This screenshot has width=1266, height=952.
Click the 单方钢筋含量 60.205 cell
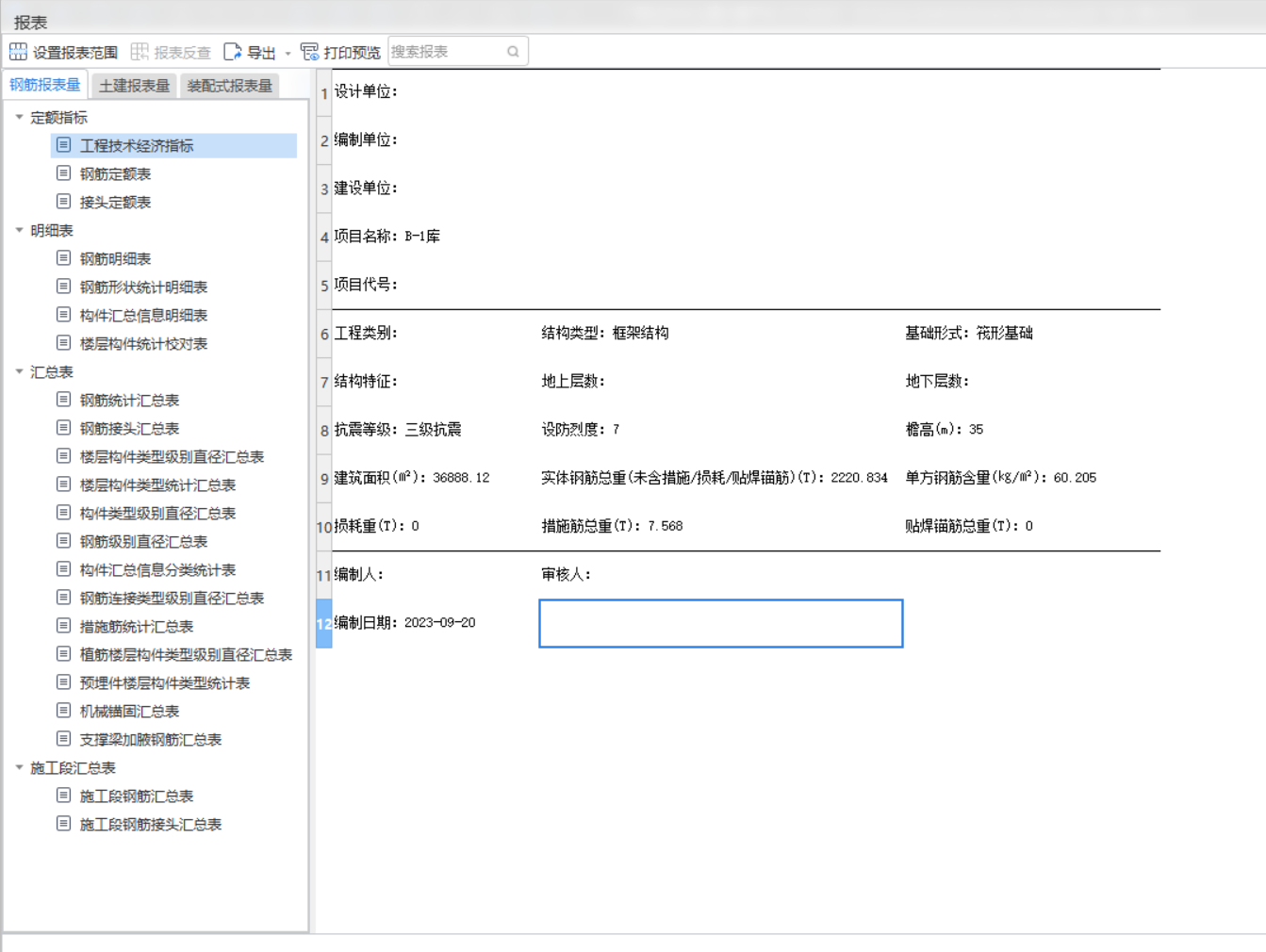(1001, 478)
